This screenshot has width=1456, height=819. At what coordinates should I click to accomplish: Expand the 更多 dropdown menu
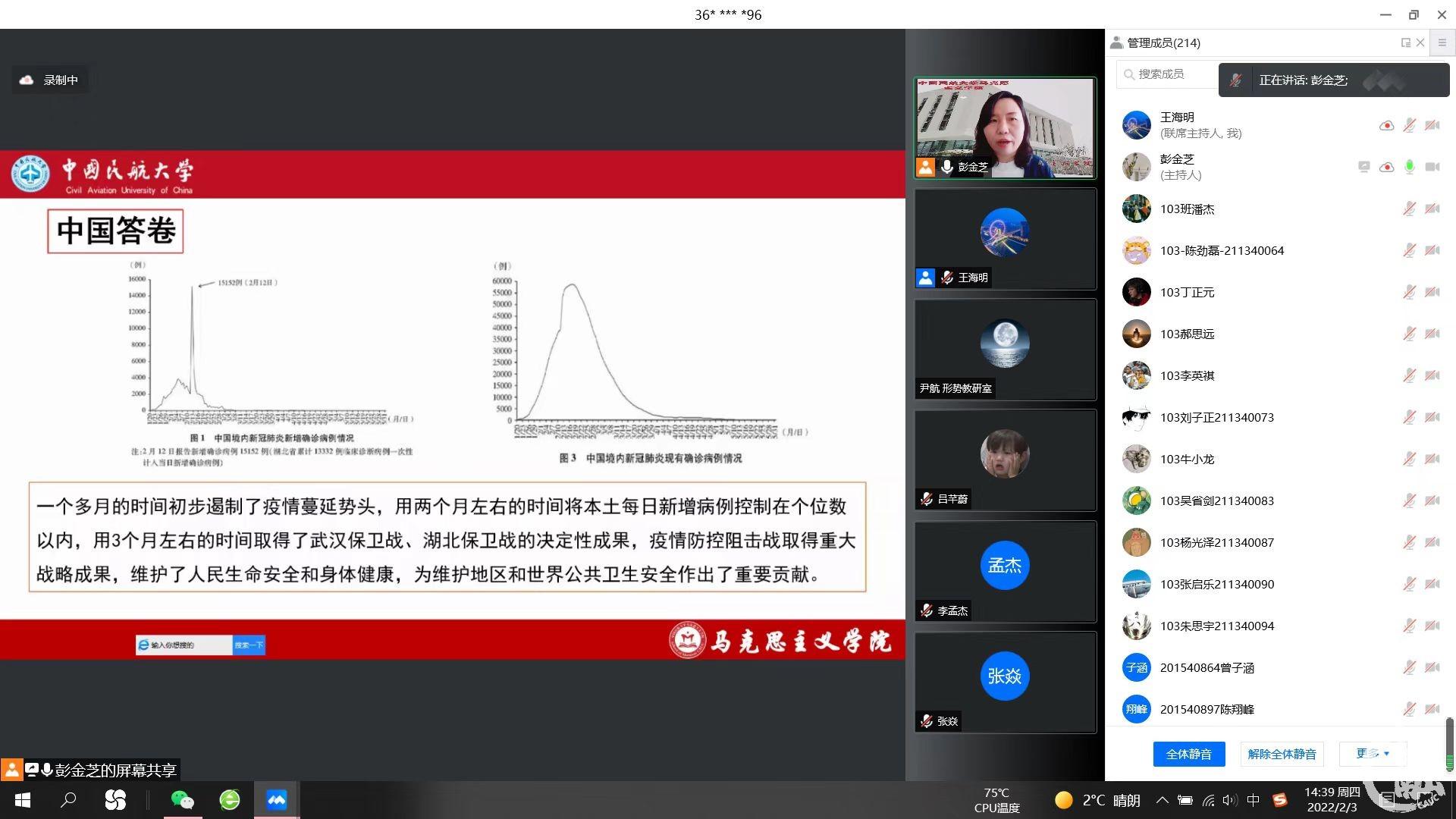click(1373, 753)
